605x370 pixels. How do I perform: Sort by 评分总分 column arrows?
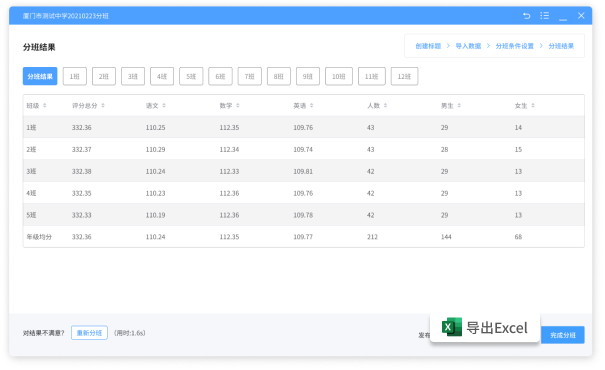pyautogui.click(x=103, y=105)
